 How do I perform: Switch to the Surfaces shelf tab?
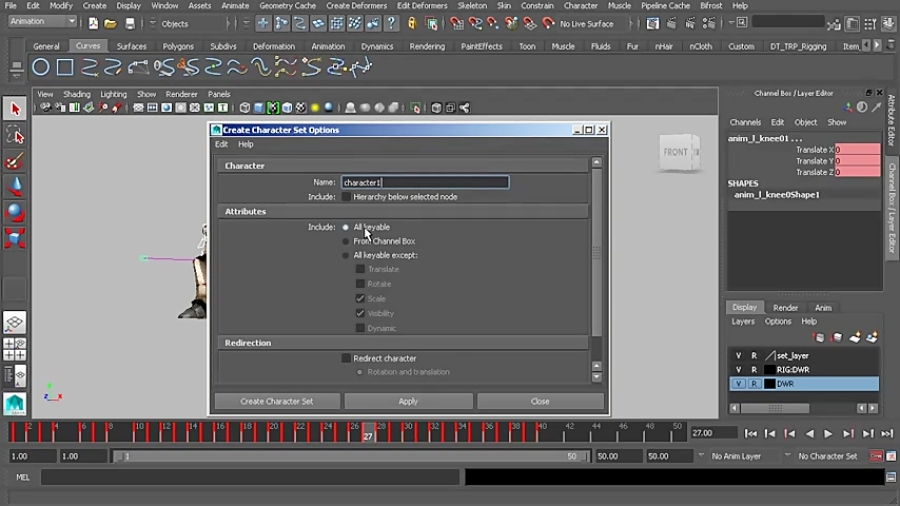point(131,46)
